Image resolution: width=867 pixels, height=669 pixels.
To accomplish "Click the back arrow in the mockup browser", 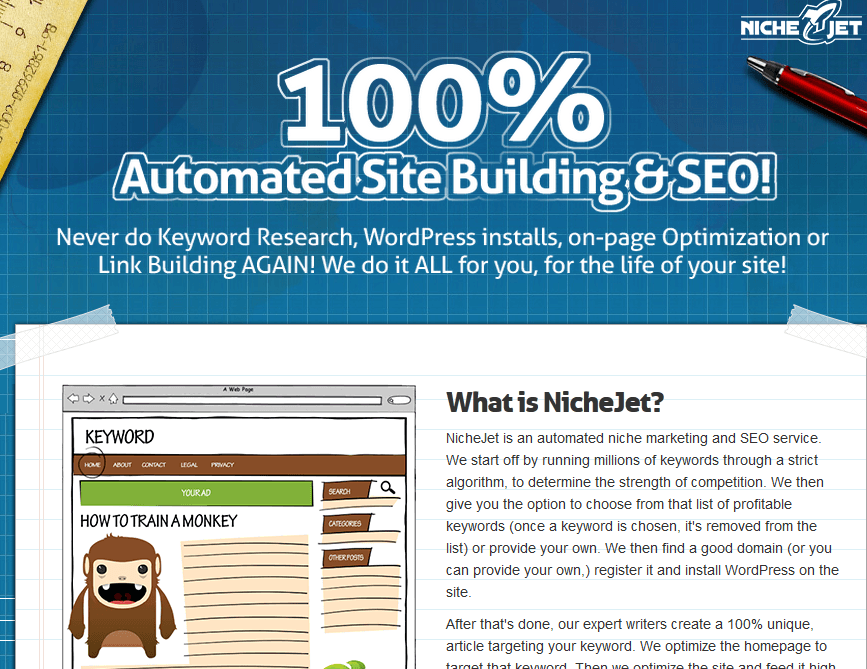I will (x=73, y=398).
